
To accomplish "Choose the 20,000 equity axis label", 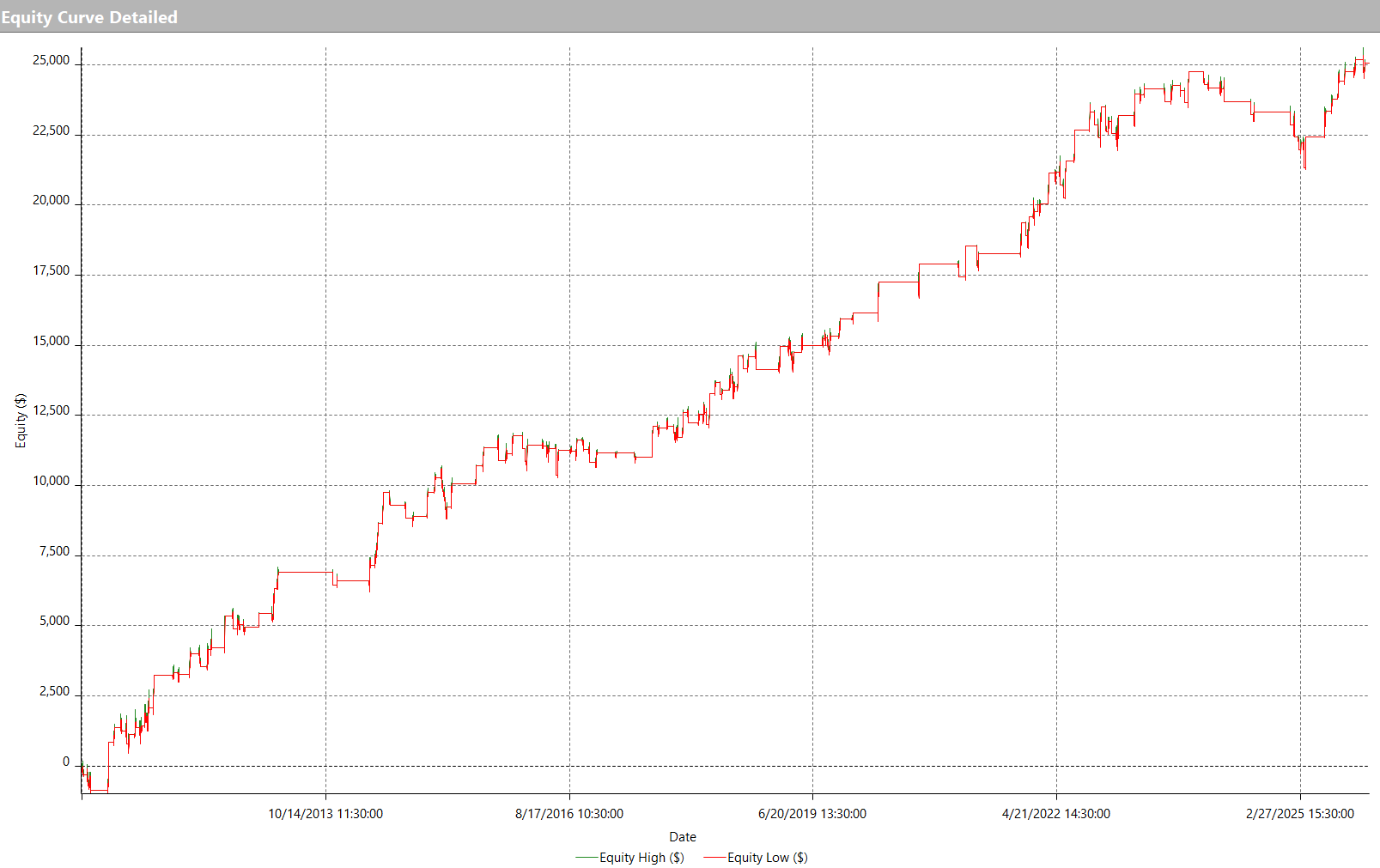I will tap(52, 200).
